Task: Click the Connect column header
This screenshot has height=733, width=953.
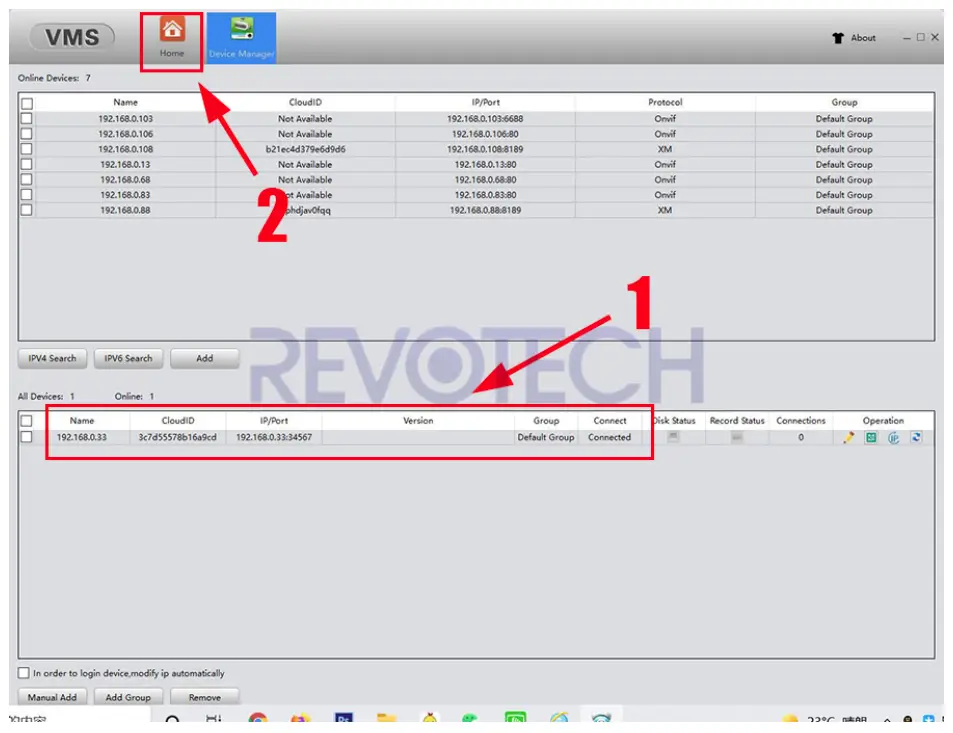Action: pyautogui.click(x=610, y=421)
